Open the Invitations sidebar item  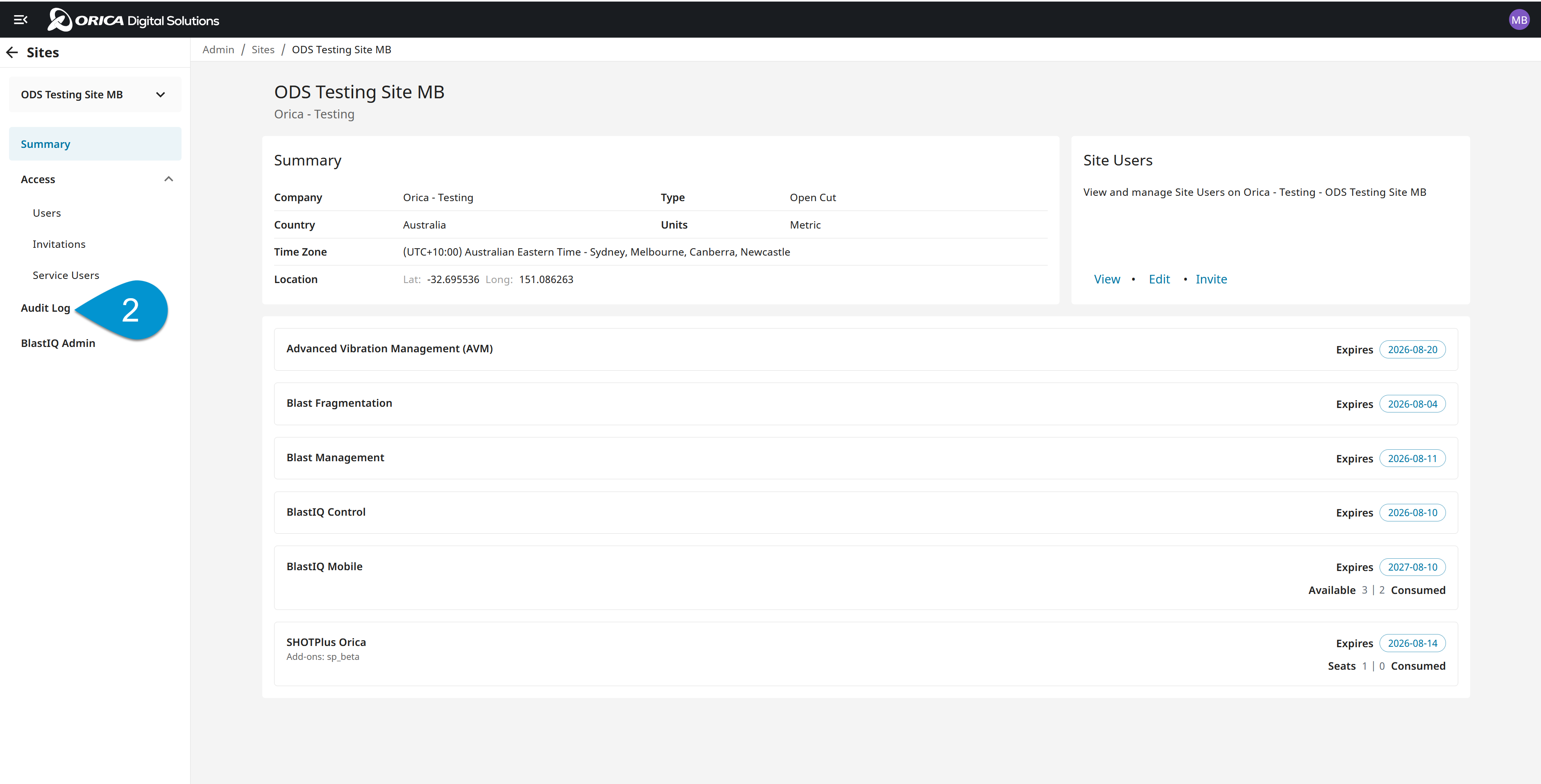pyautogui.click(x=59, y=244)
